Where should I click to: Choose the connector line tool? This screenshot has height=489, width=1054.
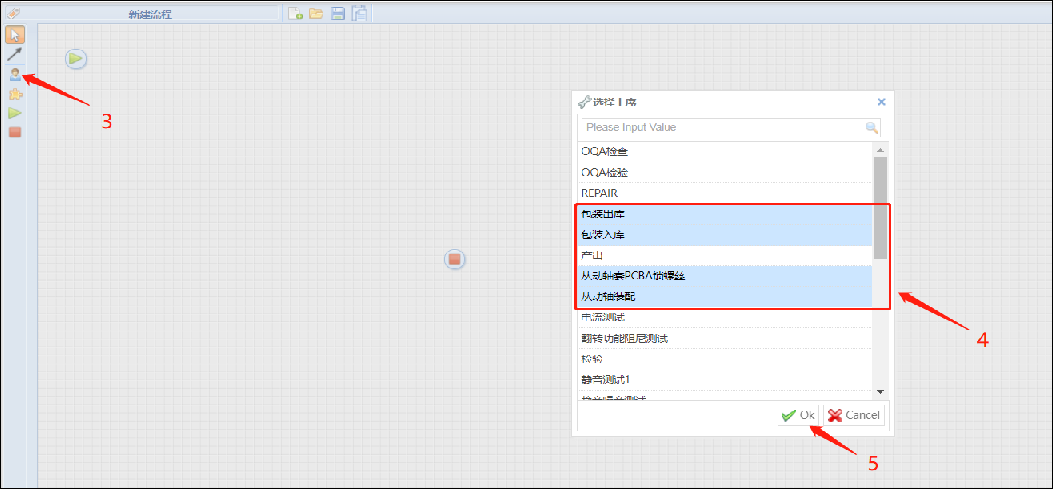15,54
